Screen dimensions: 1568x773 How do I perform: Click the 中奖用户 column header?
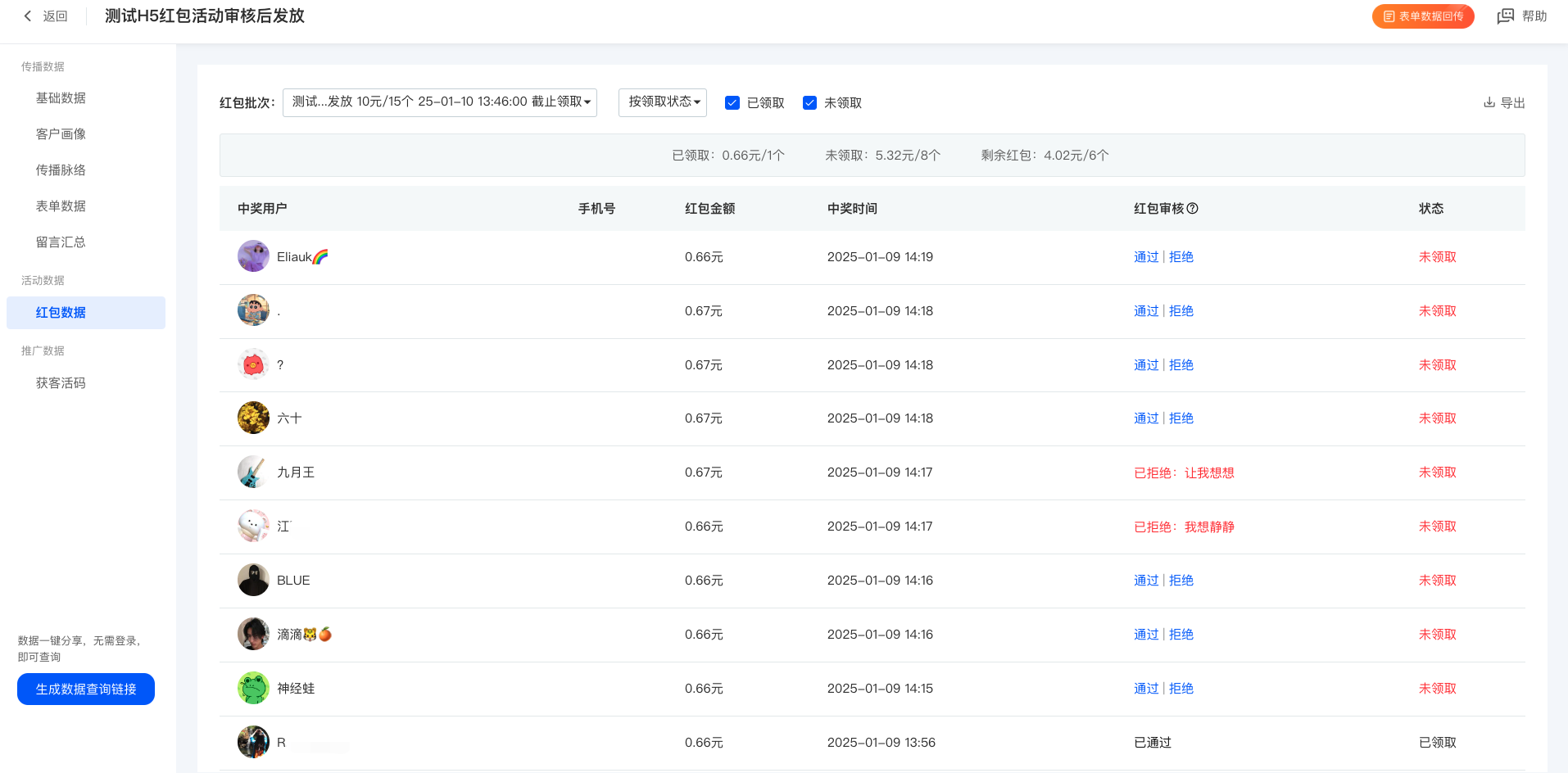262,208
